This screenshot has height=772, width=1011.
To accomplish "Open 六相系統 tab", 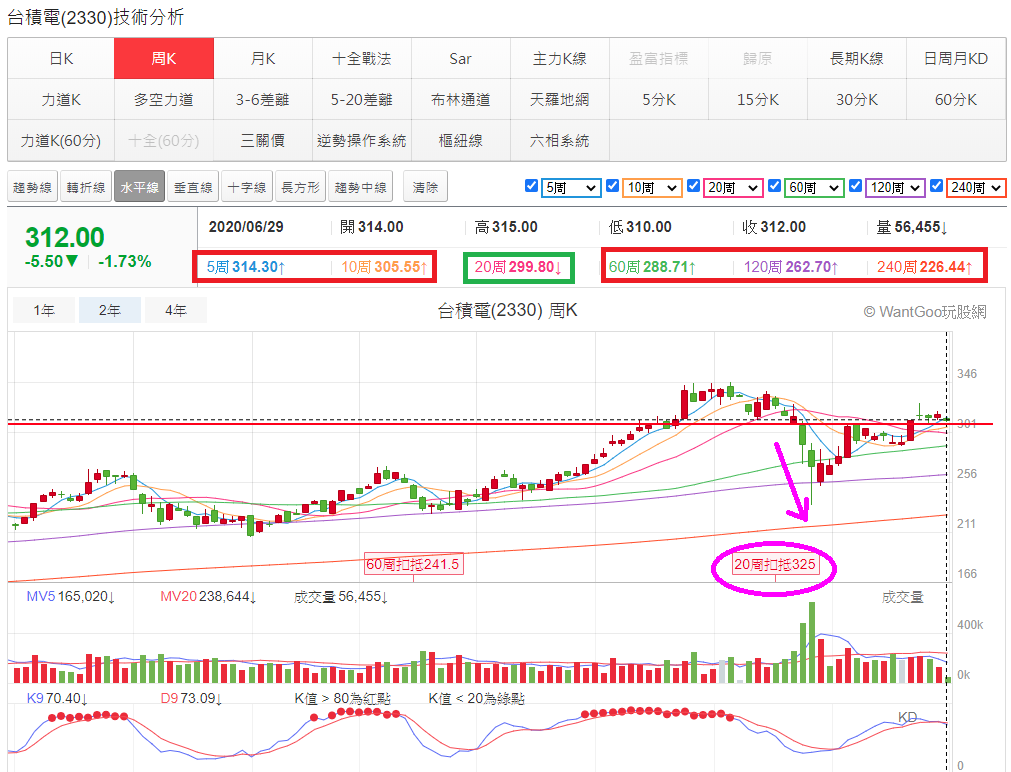I will 560,141.
